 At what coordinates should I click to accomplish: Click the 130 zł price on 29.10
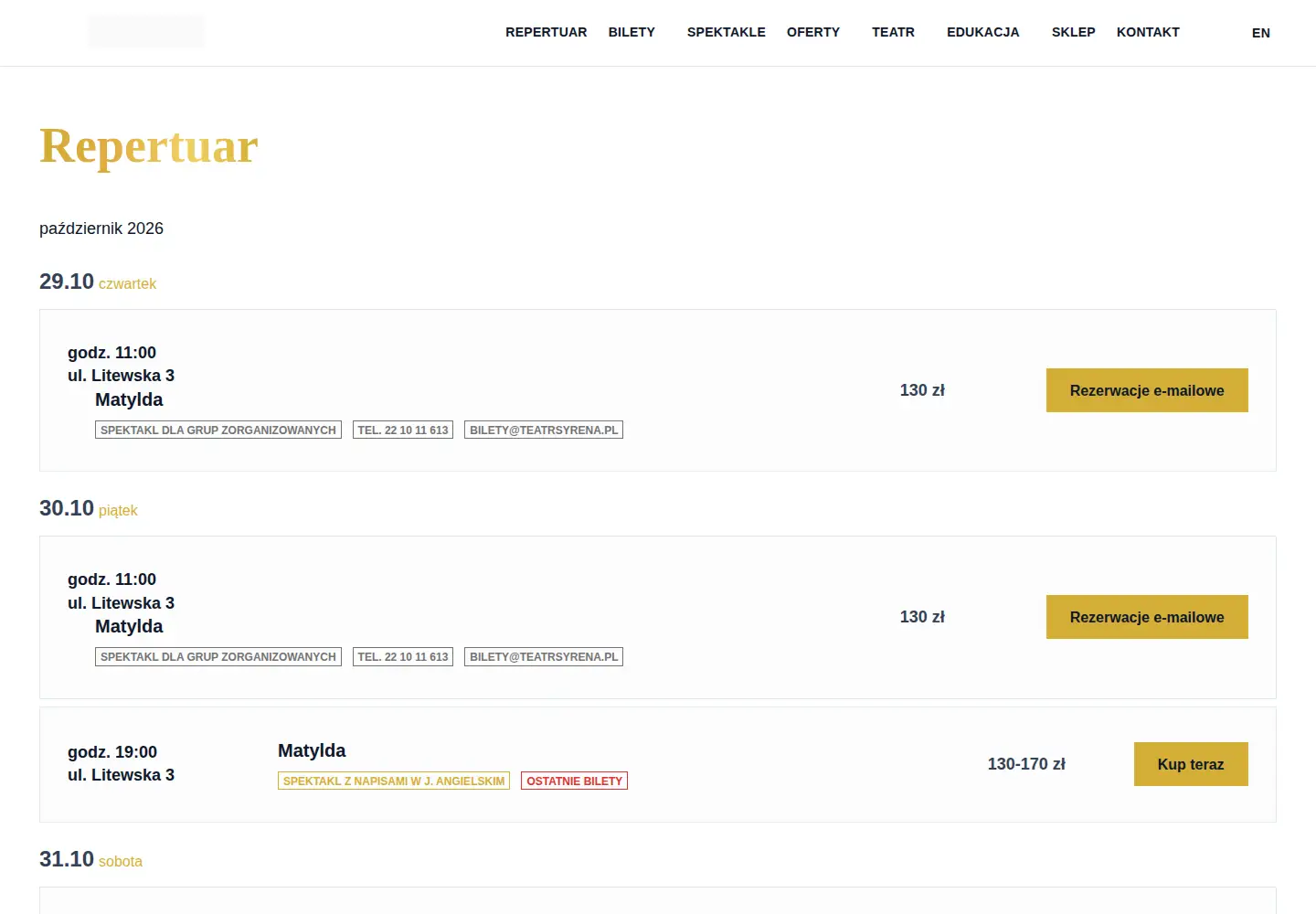[x=922, y=390]
